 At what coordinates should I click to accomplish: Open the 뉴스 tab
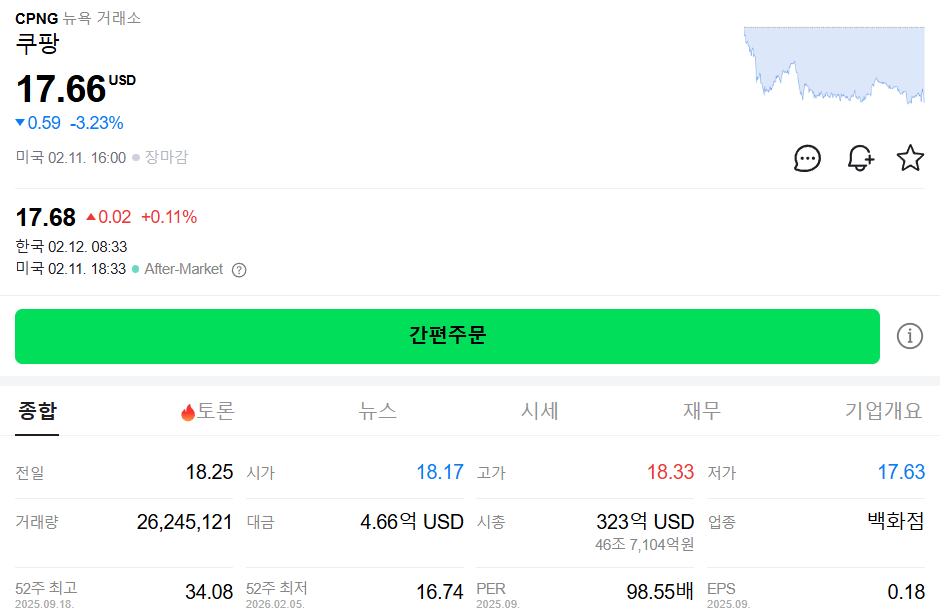378,411
